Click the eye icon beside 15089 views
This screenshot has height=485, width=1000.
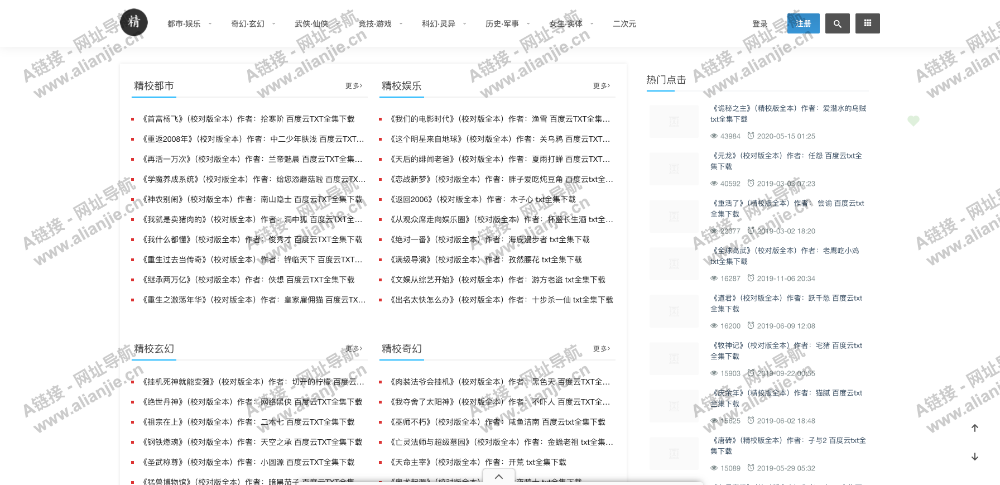(714, 468)
